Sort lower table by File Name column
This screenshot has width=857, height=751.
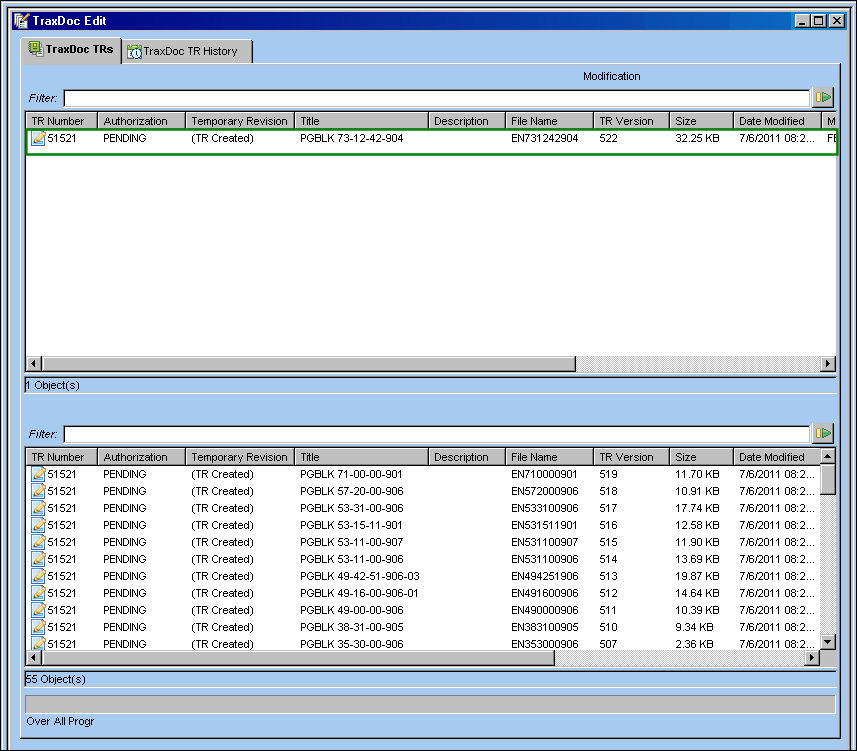[x=549, y=457]
